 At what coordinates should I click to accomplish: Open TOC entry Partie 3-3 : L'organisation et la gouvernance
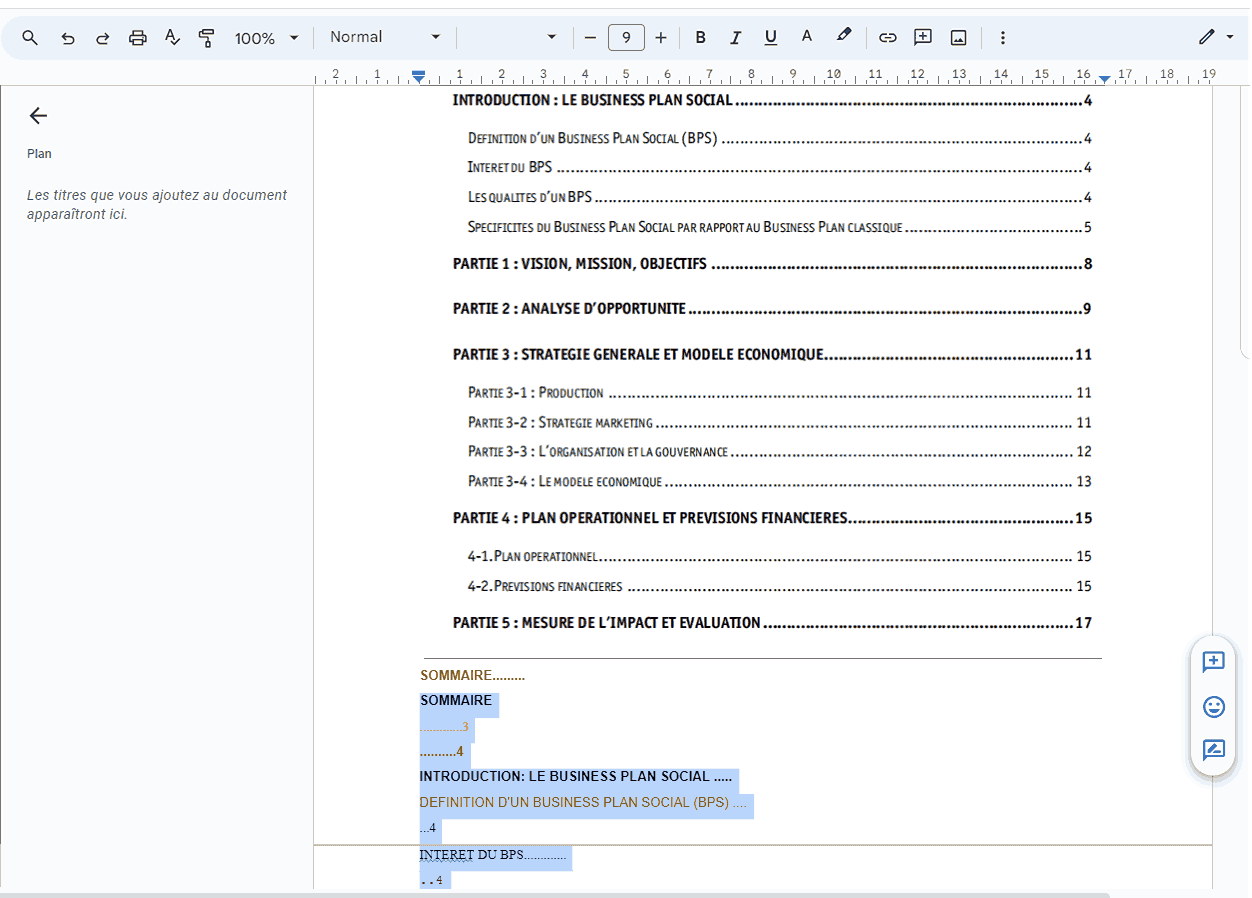[x=779, y=452]
